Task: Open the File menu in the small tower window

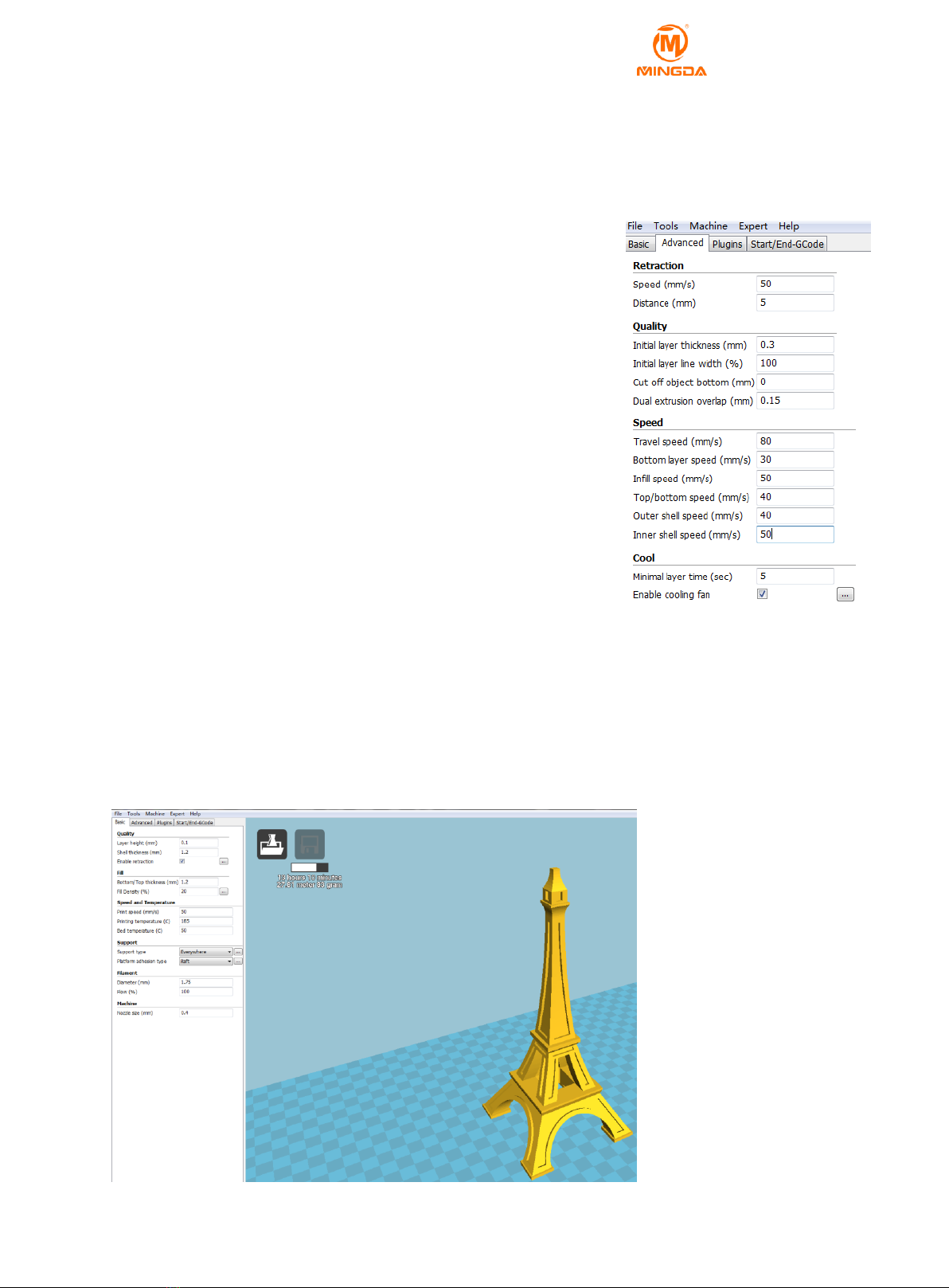Action: coord(118,814)
